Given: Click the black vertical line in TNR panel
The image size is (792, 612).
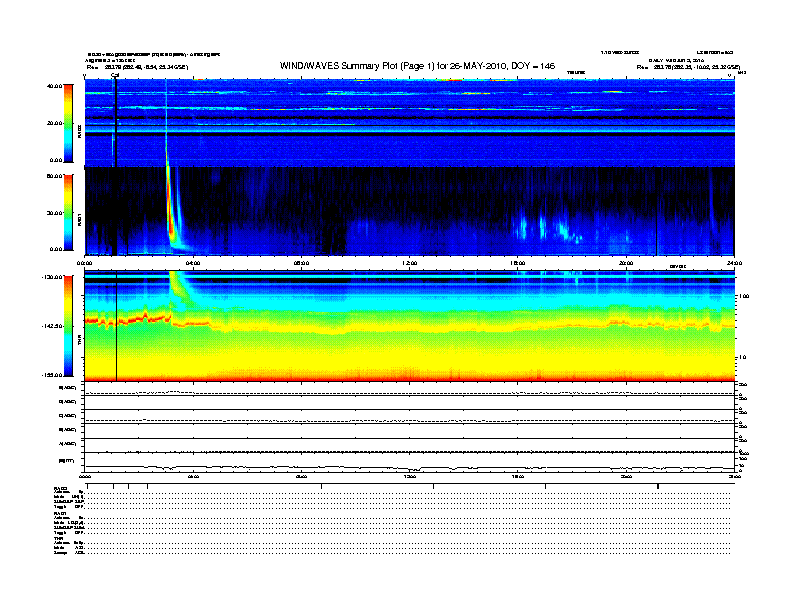Looking at the screenshot, I should 117,326.
